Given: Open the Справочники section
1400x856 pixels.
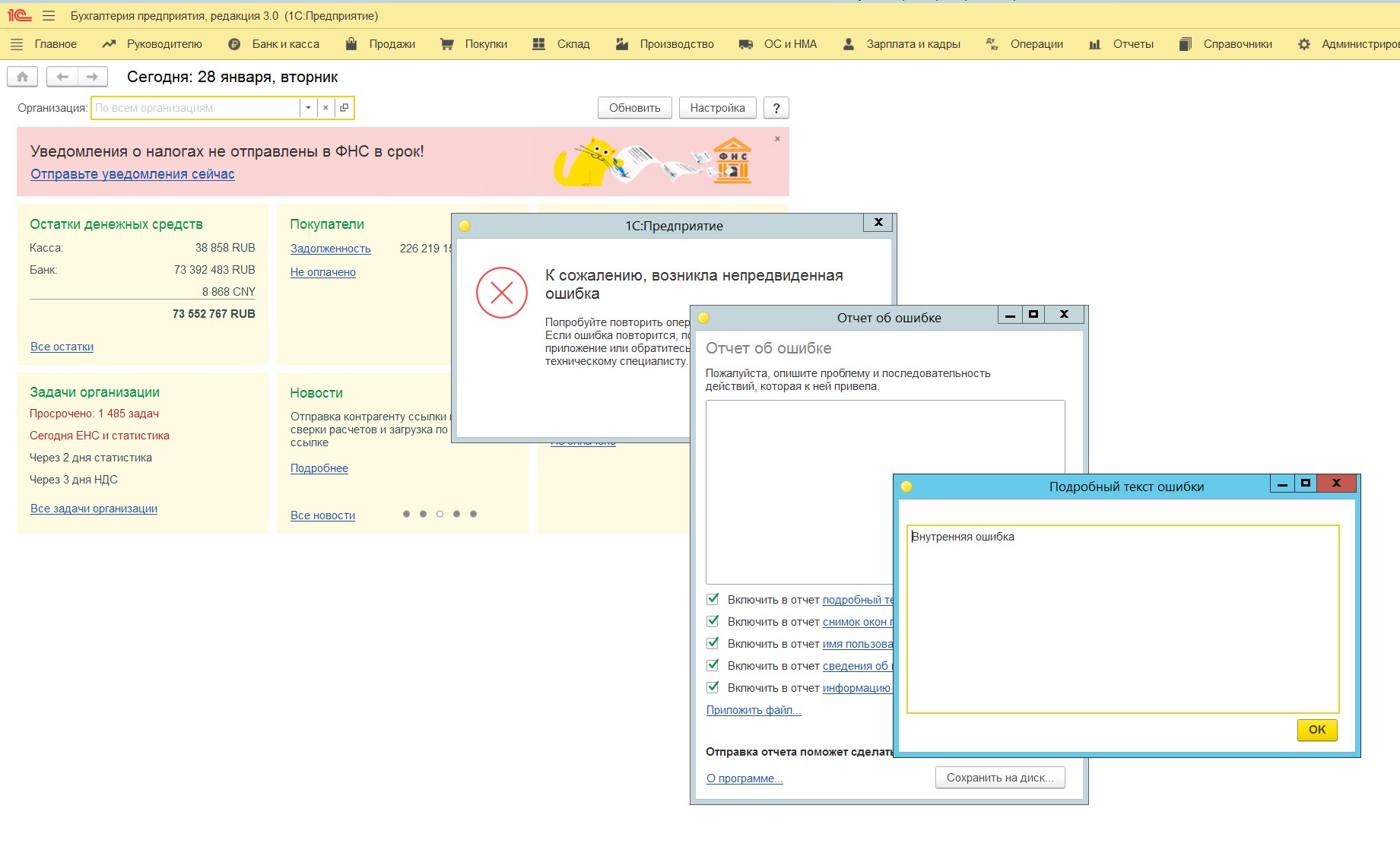Looking at the screenshot, I should 1237,44.
